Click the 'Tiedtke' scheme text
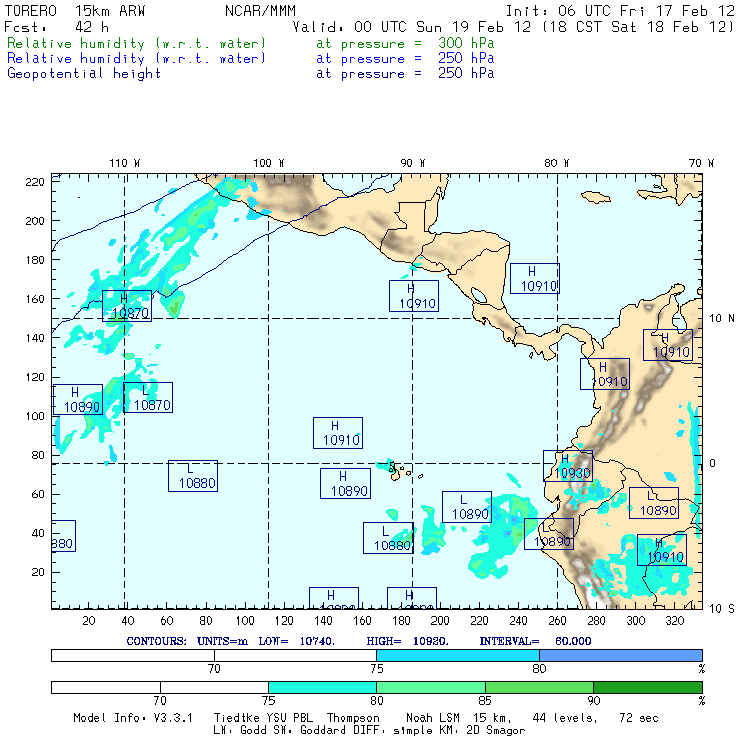The height and width of the screenshot is (740, 740). click(237, 718)
